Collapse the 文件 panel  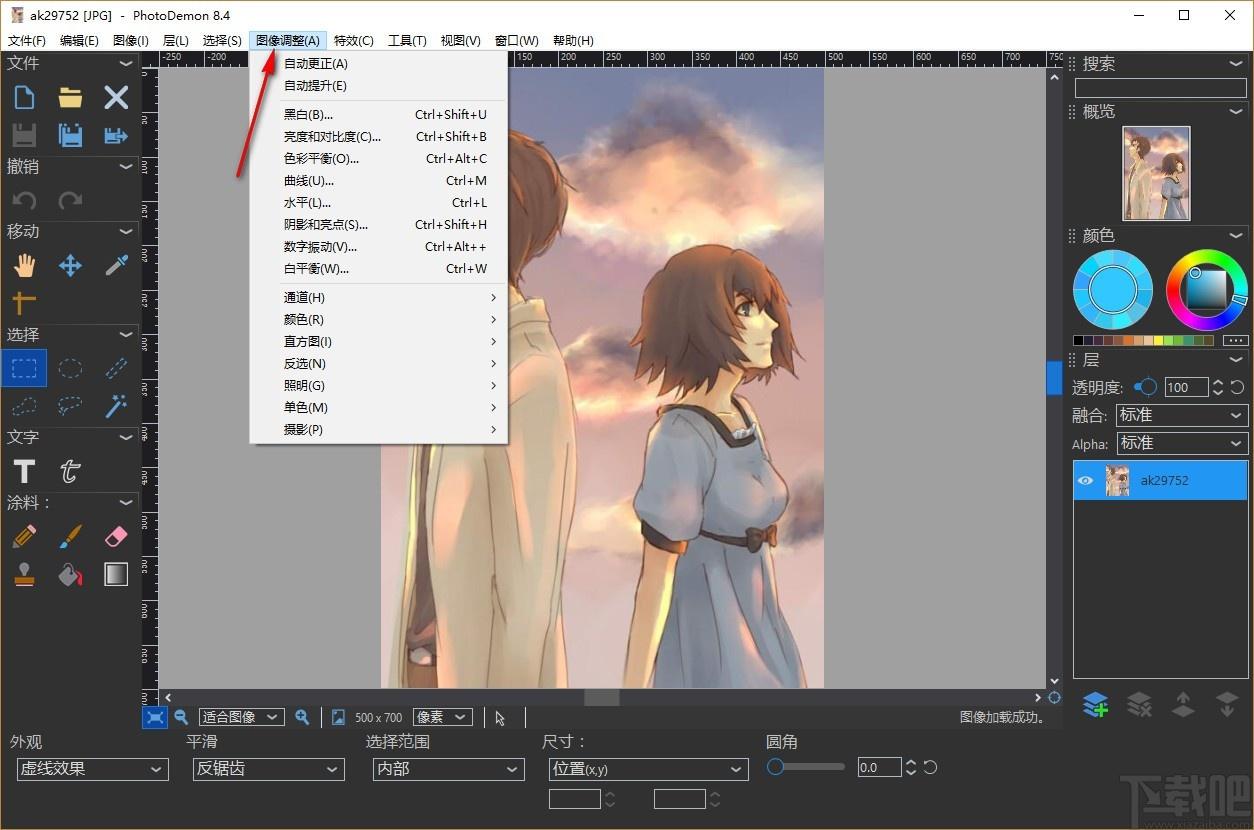tap(126, 63)
